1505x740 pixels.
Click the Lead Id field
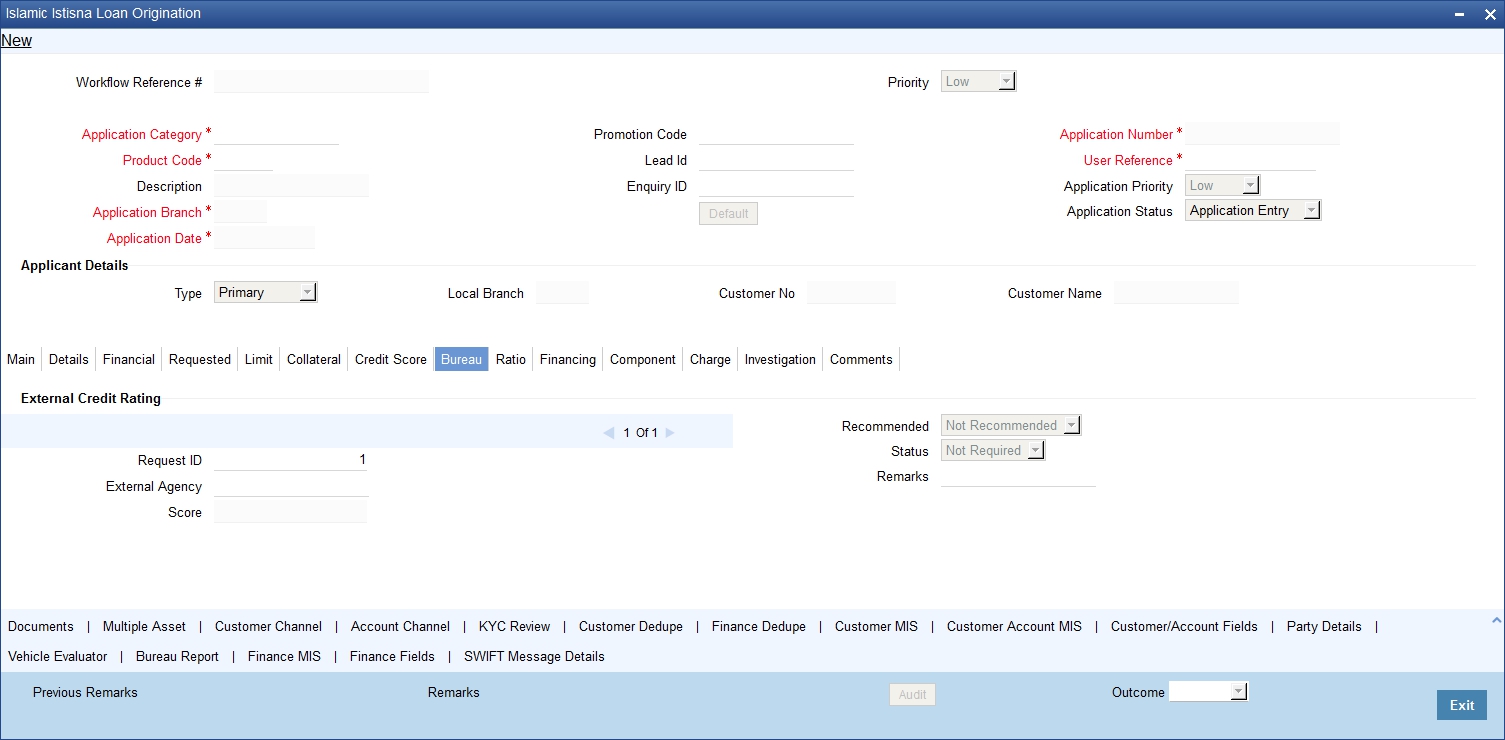(x=776, y=160)
